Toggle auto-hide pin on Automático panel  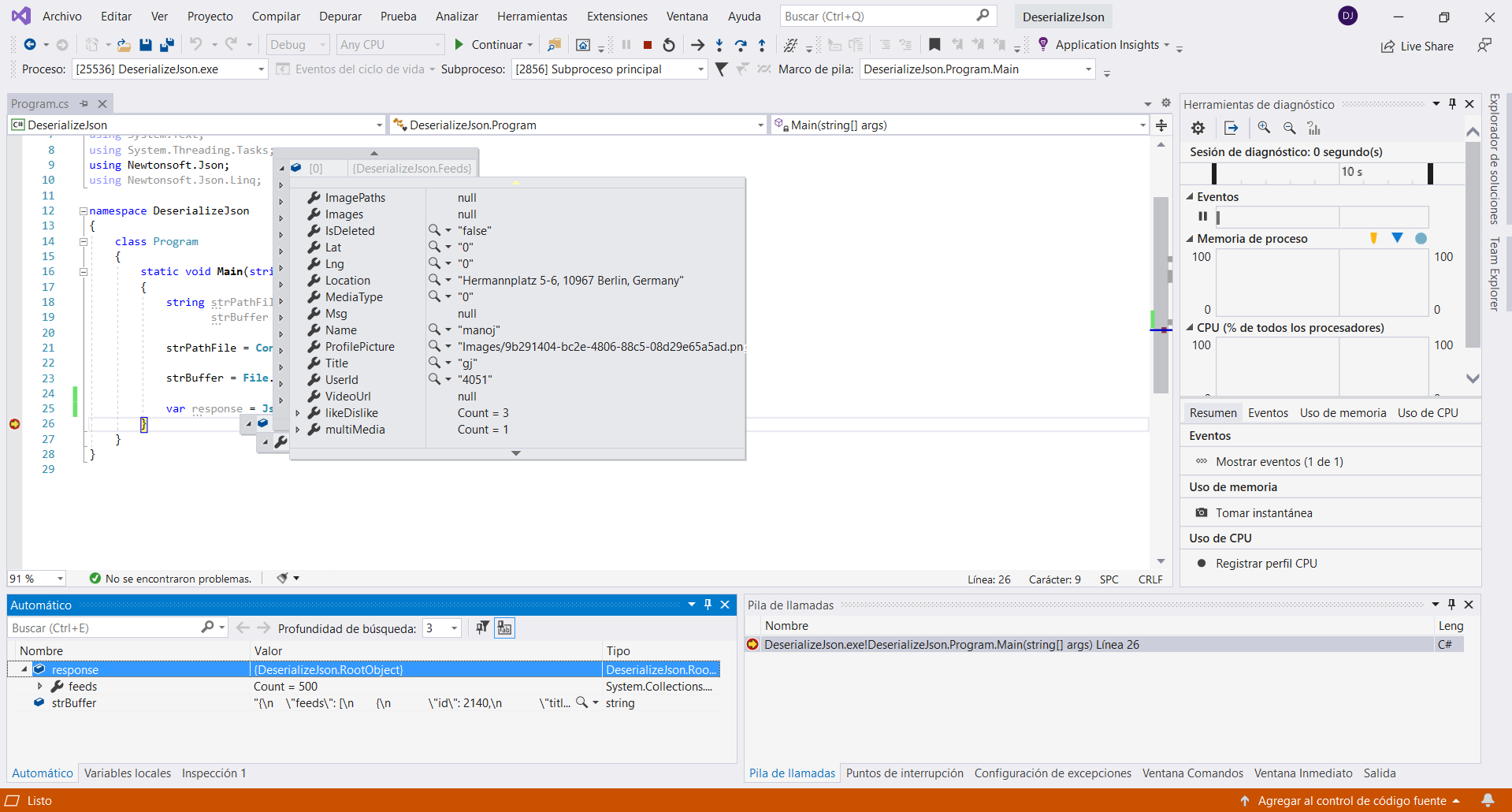708,605
